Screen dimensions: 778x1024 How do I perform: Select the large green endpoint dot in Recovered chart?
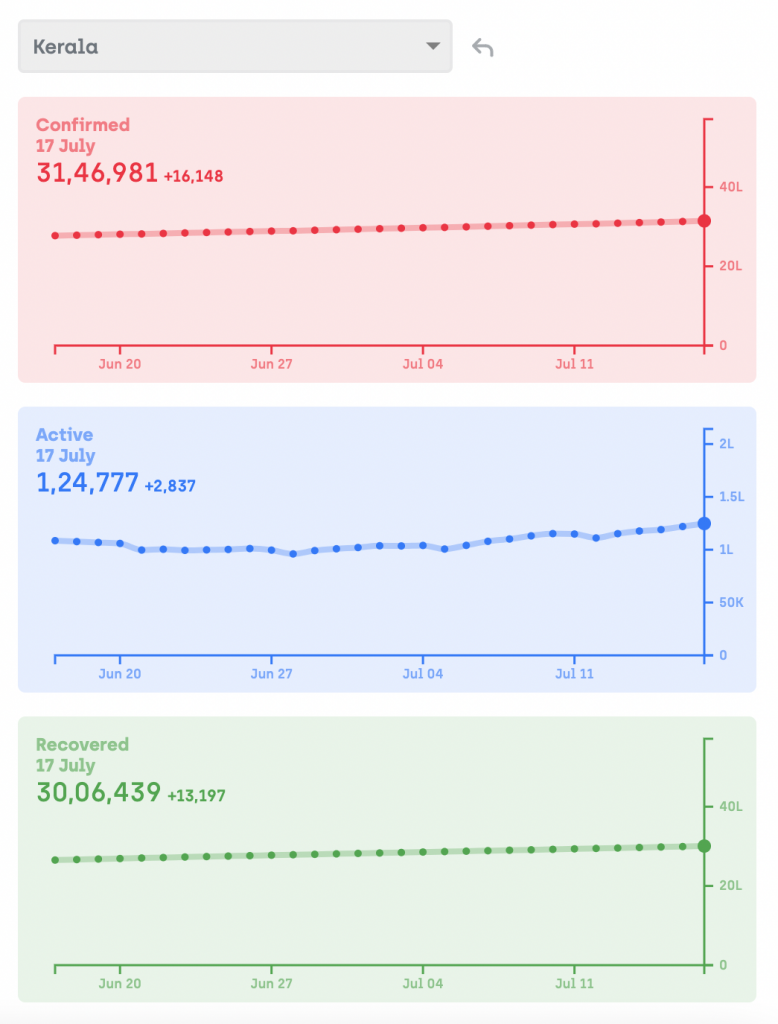[x=704, y=846]
